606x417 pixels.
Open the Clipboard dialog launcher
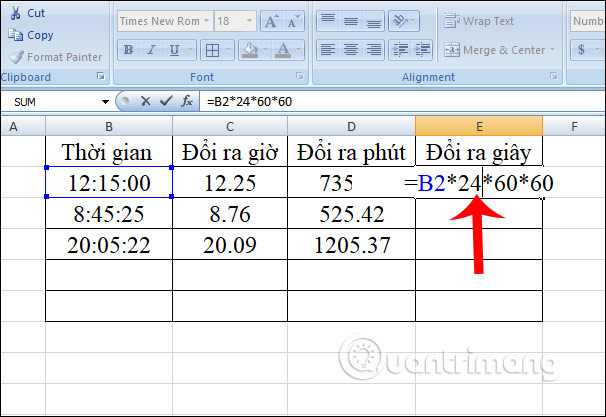pyautogui.click(x=101, y=76)
